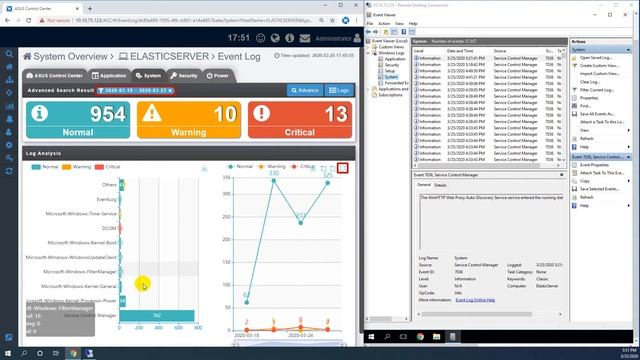Open the Critical 13 status card
Viewport: 640px width, 360px height.
(x=300, y=120)
